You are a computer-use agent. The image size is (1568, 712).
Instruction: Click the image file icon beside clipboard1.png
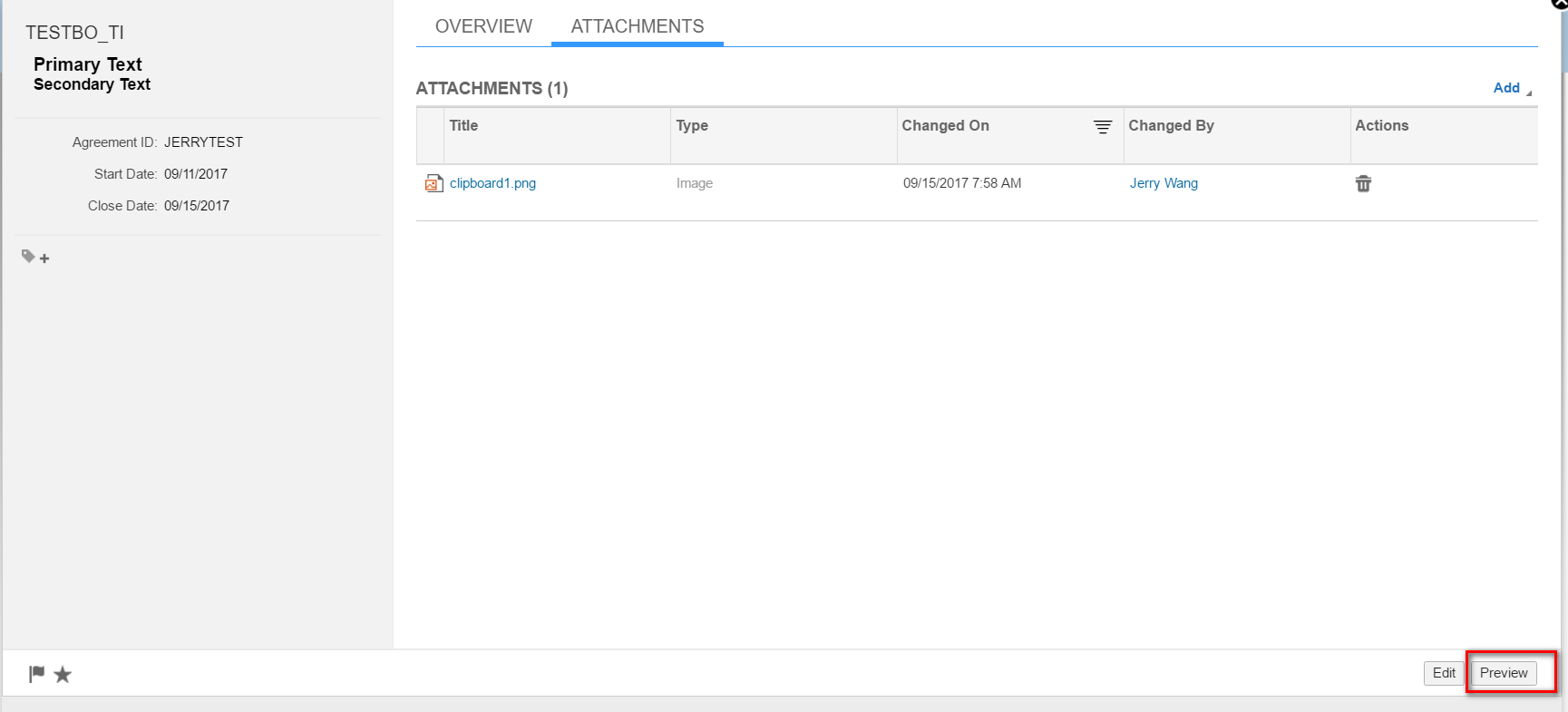(x=434, y=183)
